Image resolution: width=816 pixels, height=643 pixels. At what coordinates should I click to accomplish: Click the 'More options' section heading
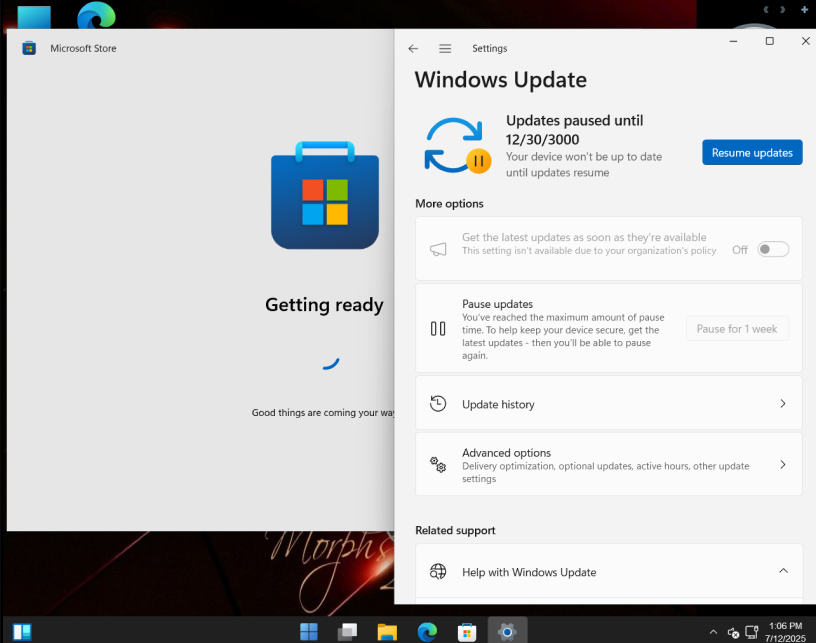pyautogui.click(x=449, y=203)
